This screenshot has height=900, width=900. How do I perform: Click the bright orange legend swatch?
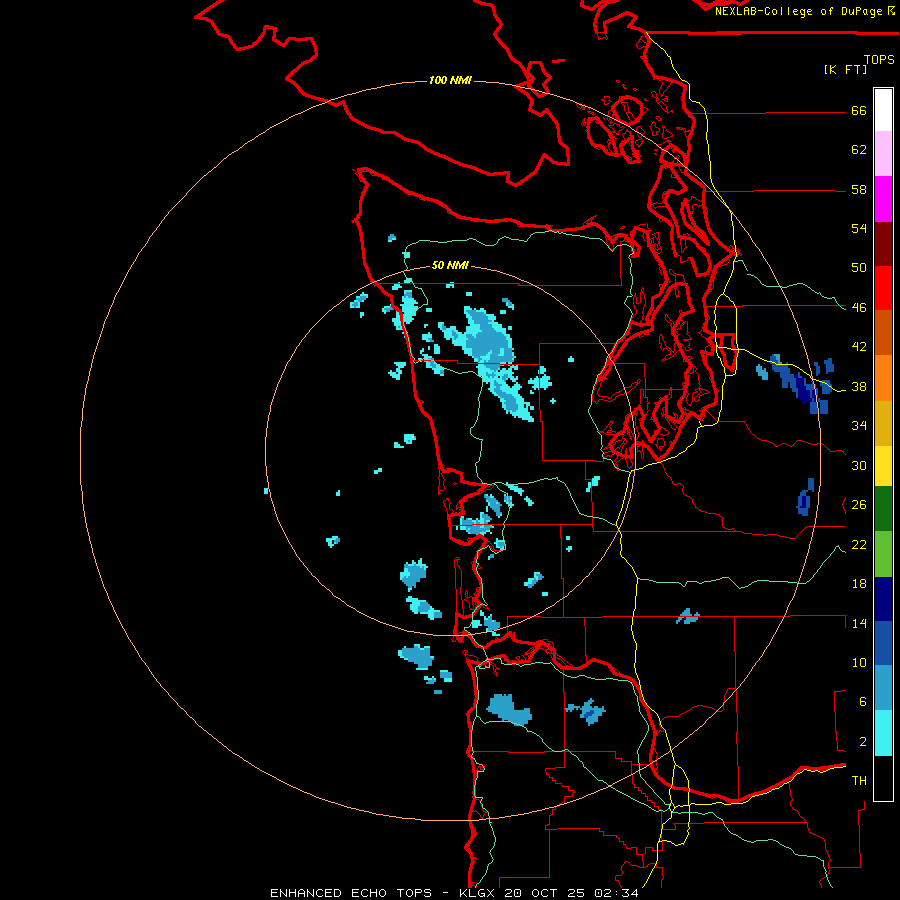(x=883, y=378)
